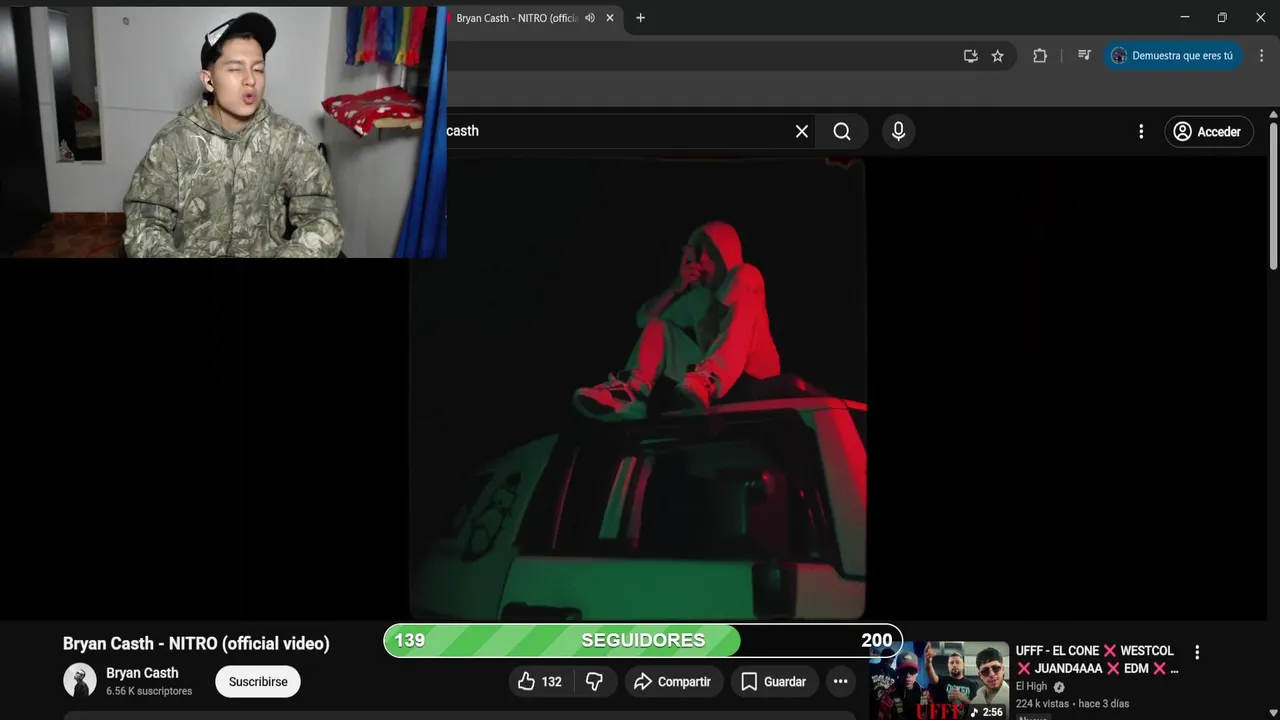
Task: Open the Bryan Casth channel avatar
Action: 80,681
